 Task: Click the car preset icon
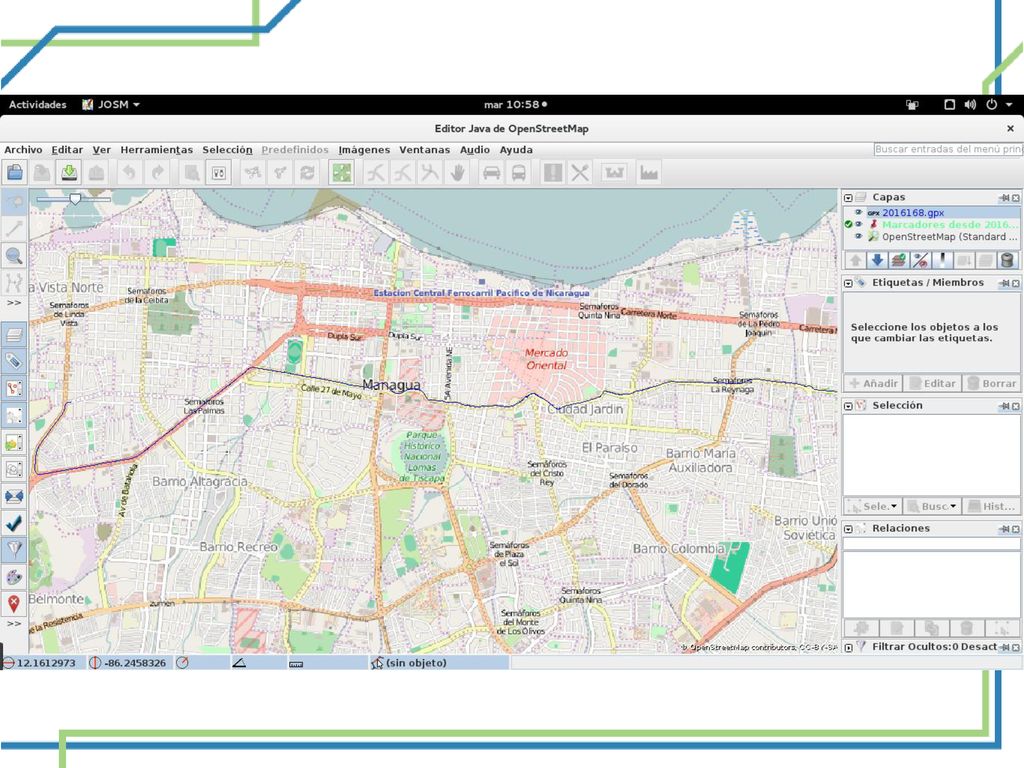(491, 173)
